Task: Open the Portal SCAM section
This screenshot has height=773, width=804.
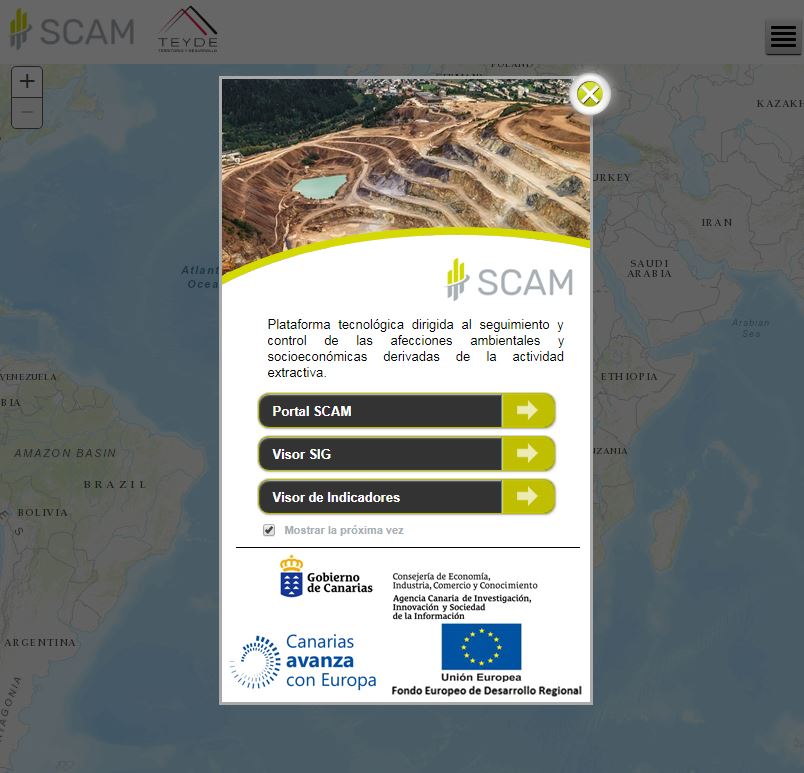Action: coord(380,410)
